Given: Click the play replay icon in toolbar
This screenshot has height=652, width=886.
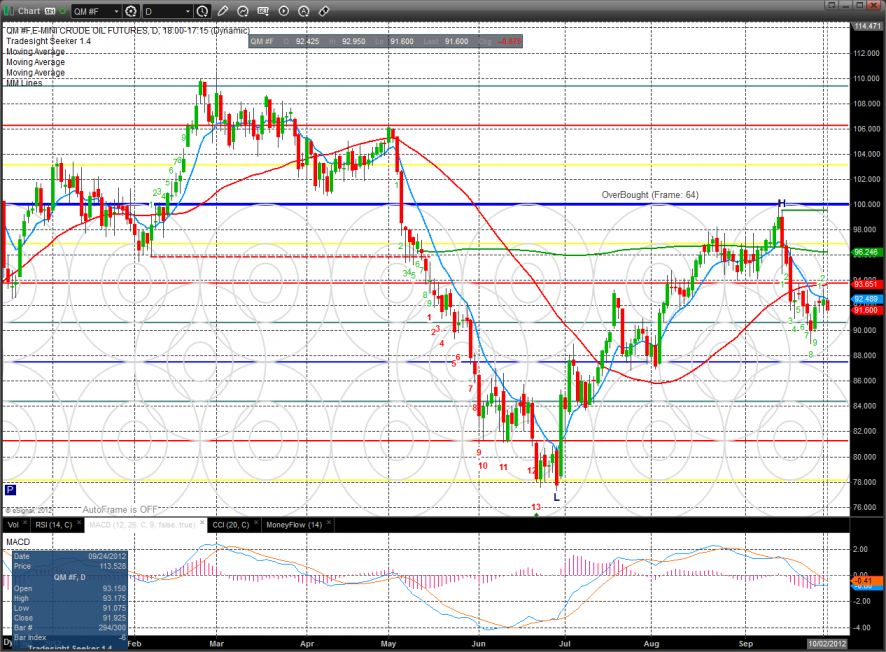Looking at the screenshot, I should coord(284,11).
